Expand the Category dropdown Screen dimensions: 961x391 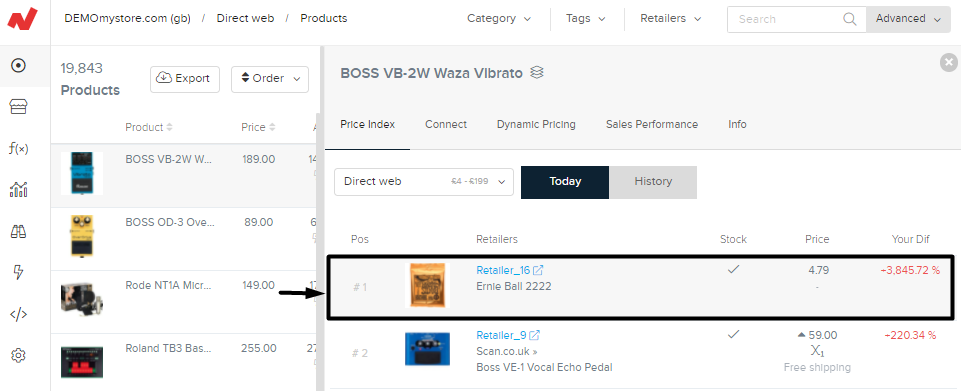pos(499,18)
